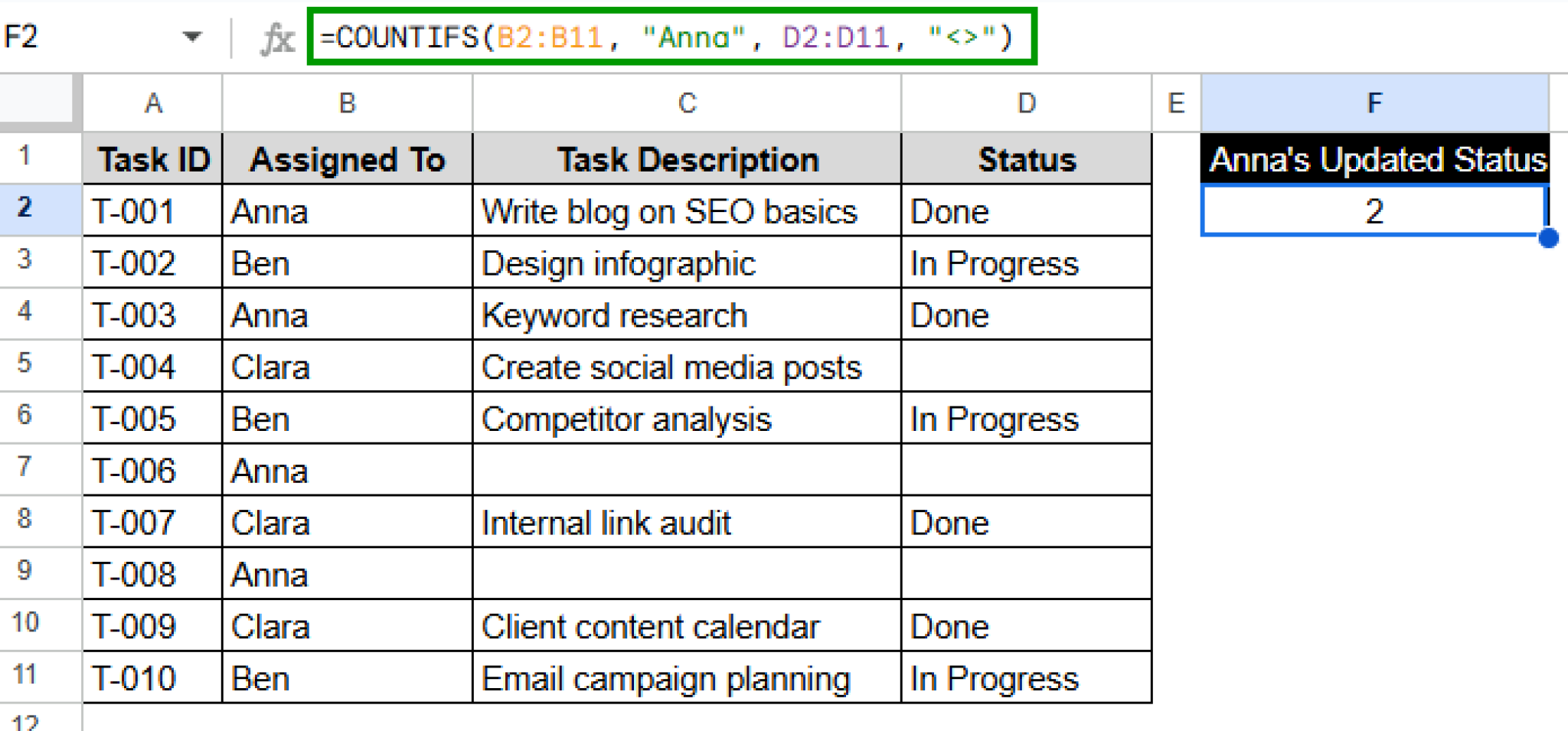Screen dimensions: 1568x731
Task: Click the Done status cell for T-007
Action: click(1026, 521)
